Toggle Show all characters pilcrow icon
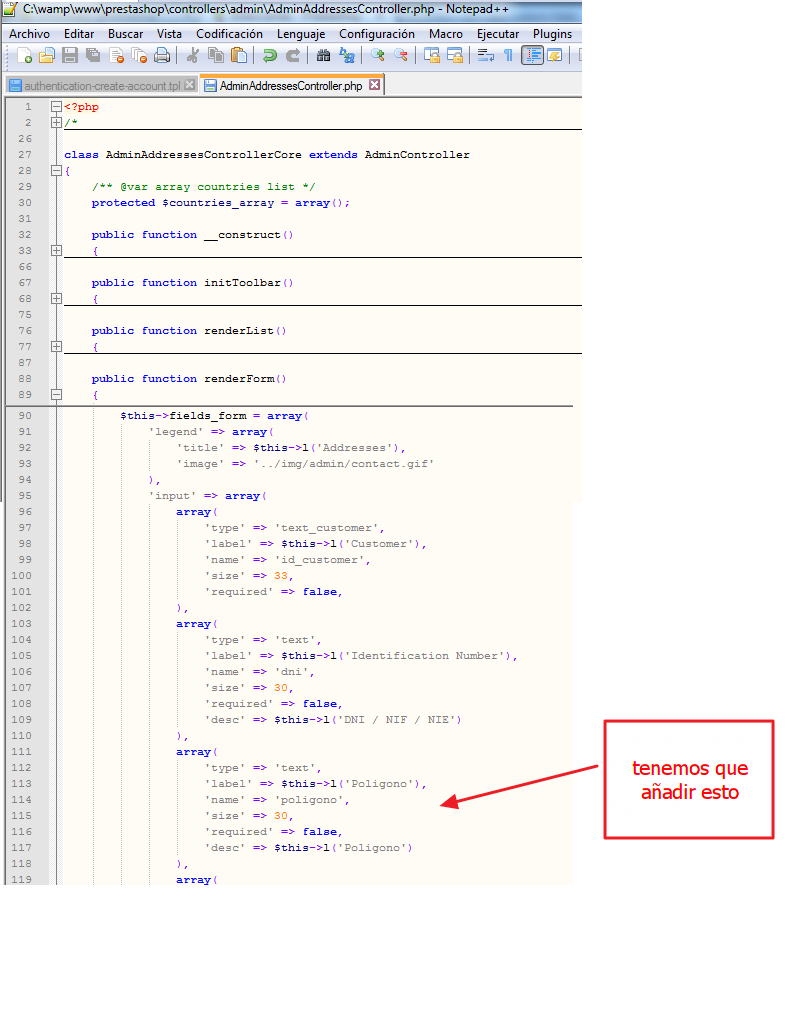Screen dimensions: 798x1032 508,55
